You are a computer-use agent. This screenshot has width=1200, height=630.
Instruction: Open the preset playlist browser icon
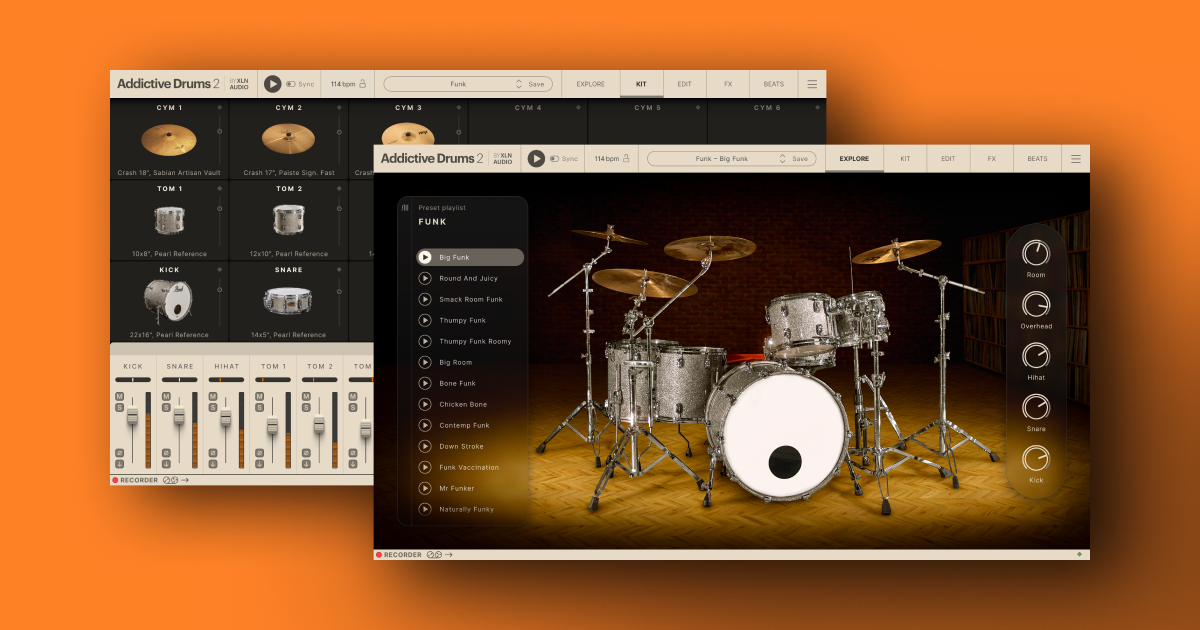[405, 208]
